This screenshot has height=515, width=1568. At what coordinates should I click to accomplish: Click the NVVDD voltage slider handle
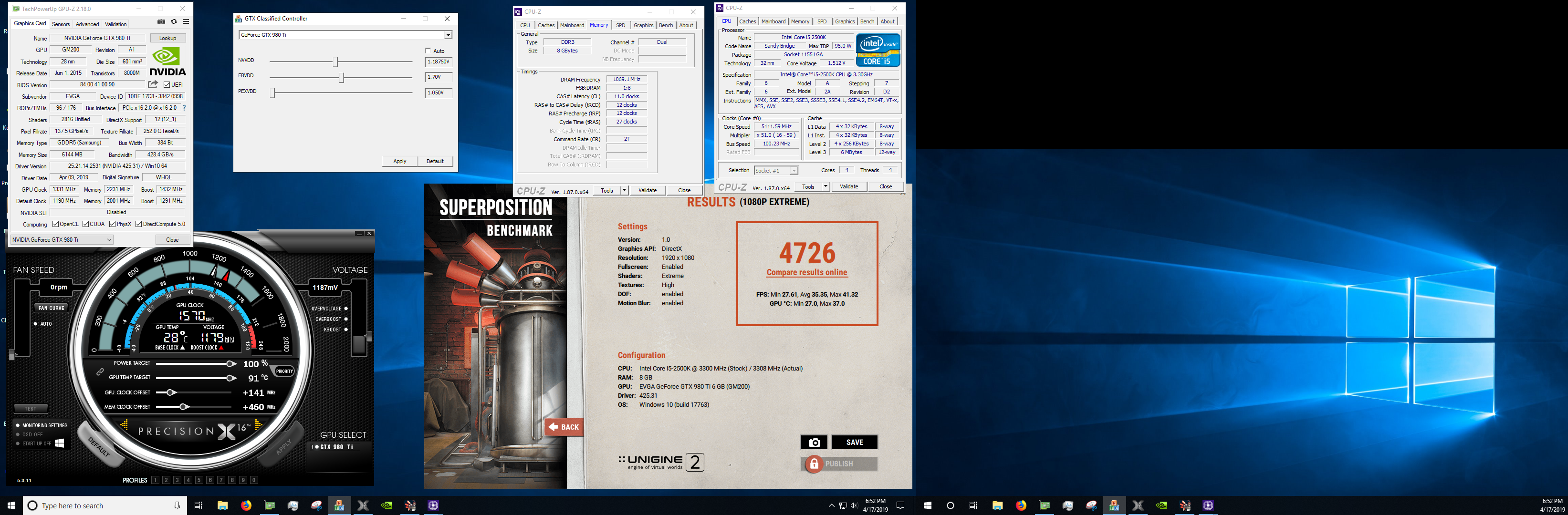[x=336, y=62]
